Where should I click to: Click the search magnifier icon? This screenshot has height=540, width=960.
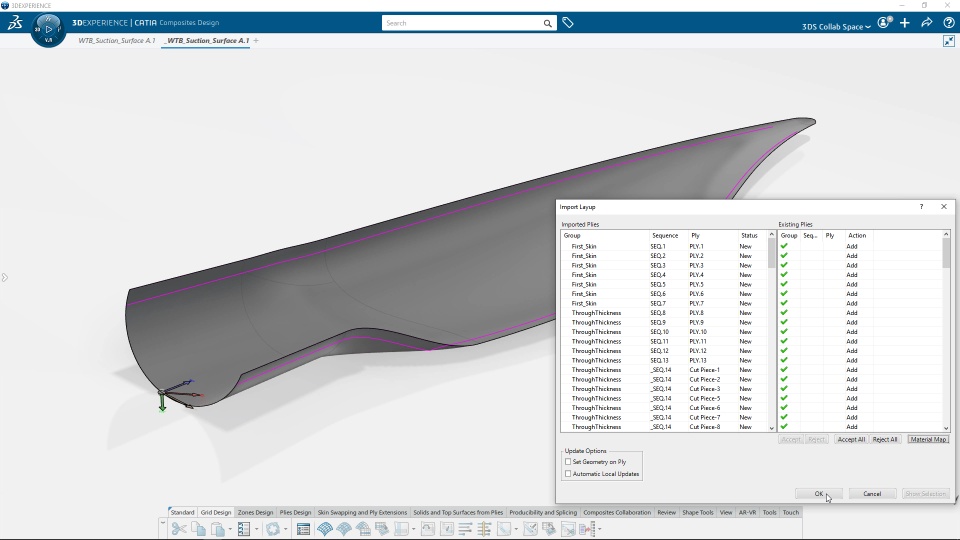pos(547,23)
